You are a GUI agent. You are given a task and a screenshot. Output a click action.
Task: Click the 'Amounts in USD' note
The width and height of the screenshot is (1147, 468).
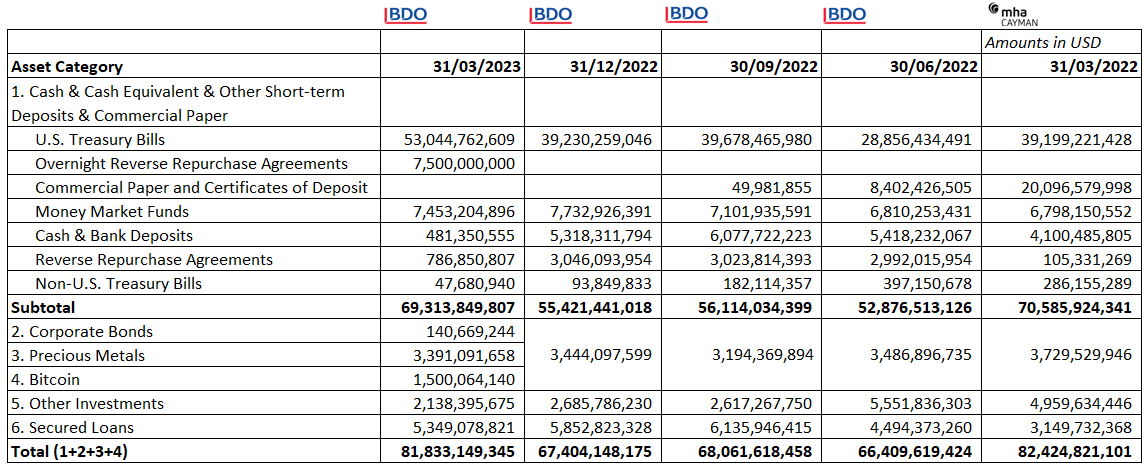click(1043, 42)
